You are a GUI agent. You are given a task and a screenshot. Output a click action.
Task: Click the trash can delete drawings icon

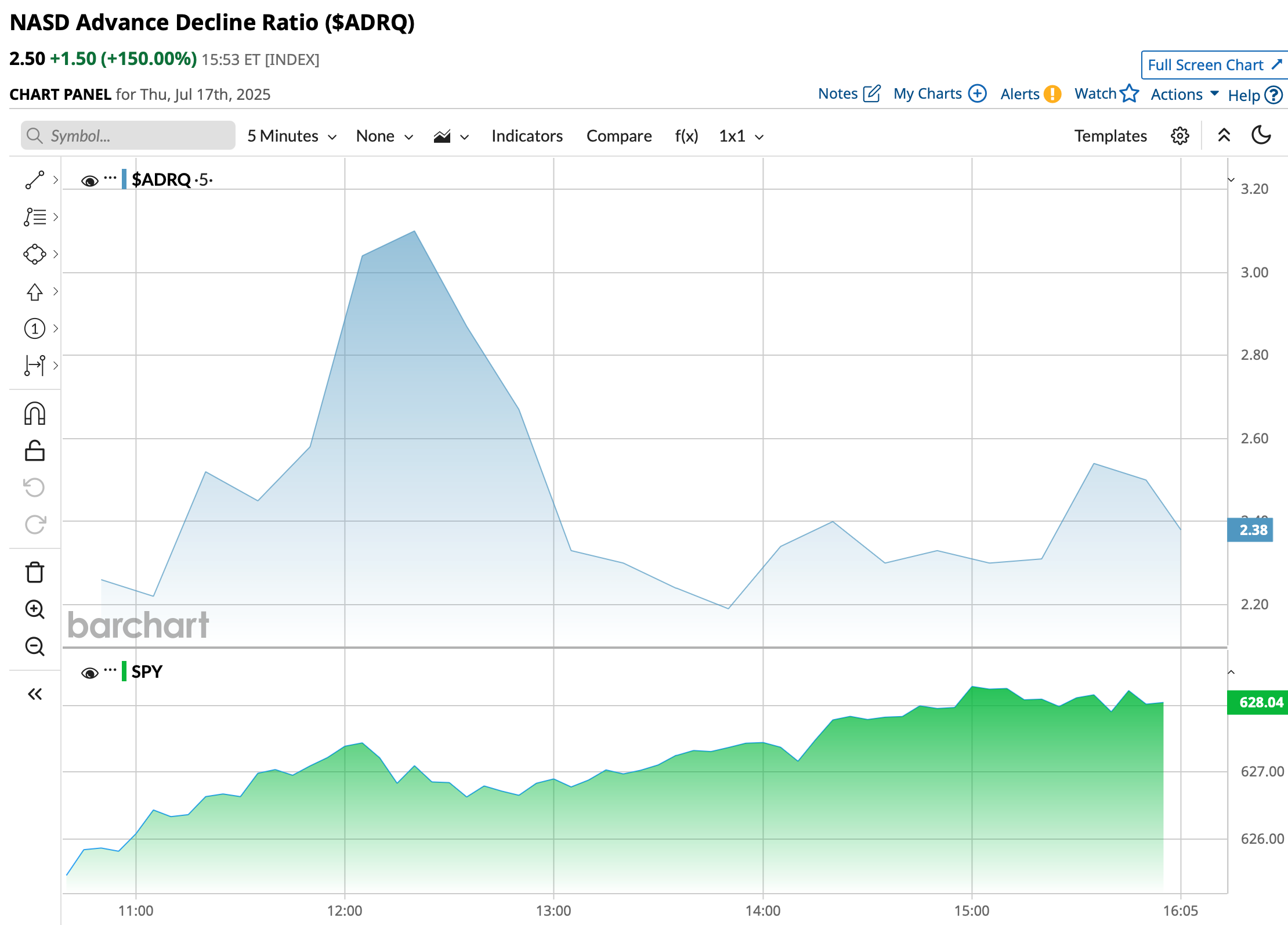tap(35, 572)
